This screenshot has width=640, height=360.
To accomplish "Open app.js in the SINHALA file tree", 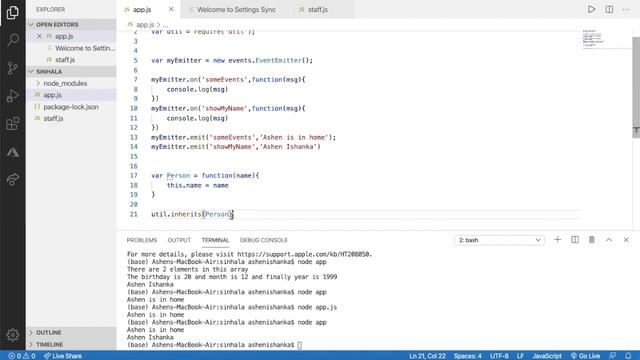I will click(x=71, y=95).
